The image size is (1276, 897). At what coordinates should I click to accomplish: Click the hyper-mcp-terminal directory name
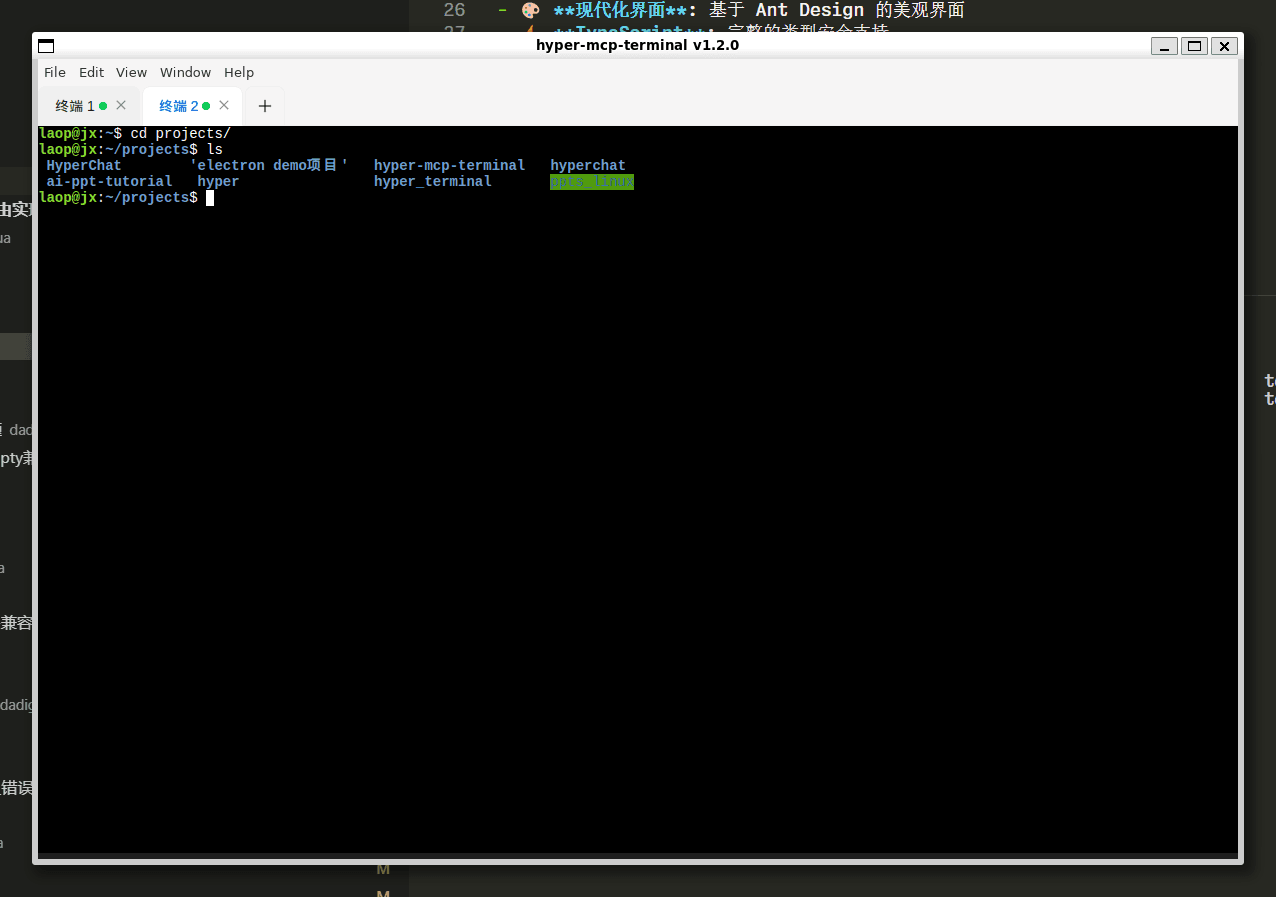pos(449,165)
